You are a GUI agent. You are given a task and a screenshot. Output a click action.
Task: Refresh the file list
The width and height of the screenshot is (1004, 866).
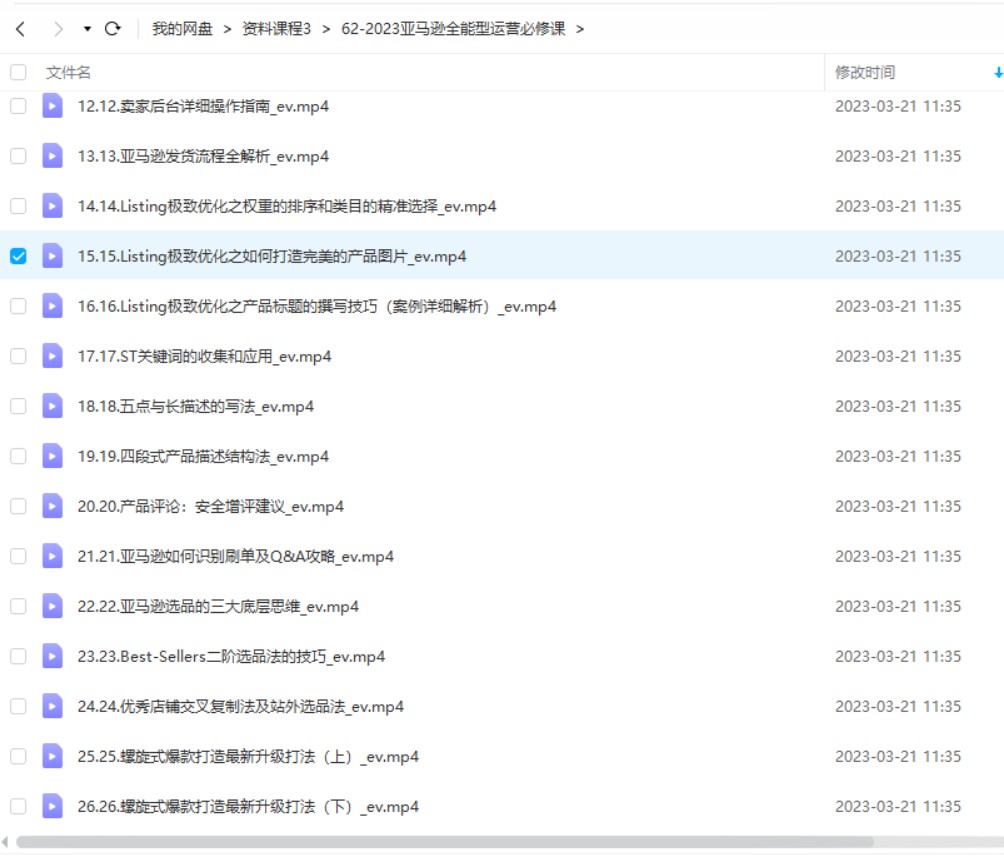(x=113, y=29)
